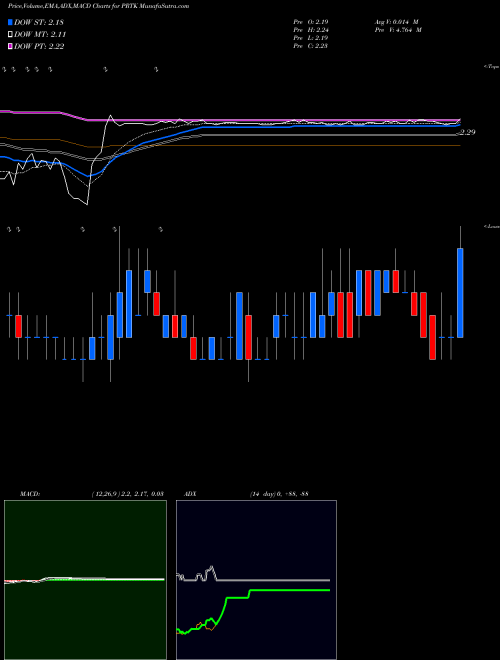Click the green ADX line plateau
This screenshot has width=500, height=660.
point(290,590)
